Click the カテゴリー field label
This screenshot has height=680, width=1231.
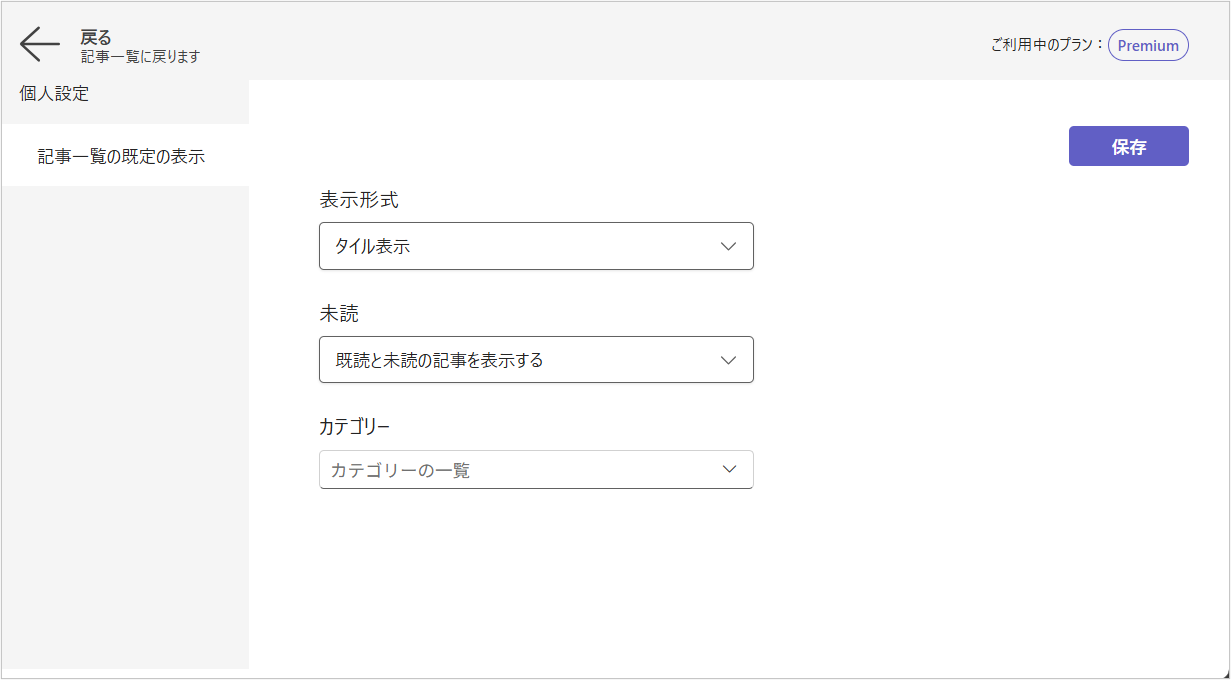pyautogui.click(x=354, y=426)
